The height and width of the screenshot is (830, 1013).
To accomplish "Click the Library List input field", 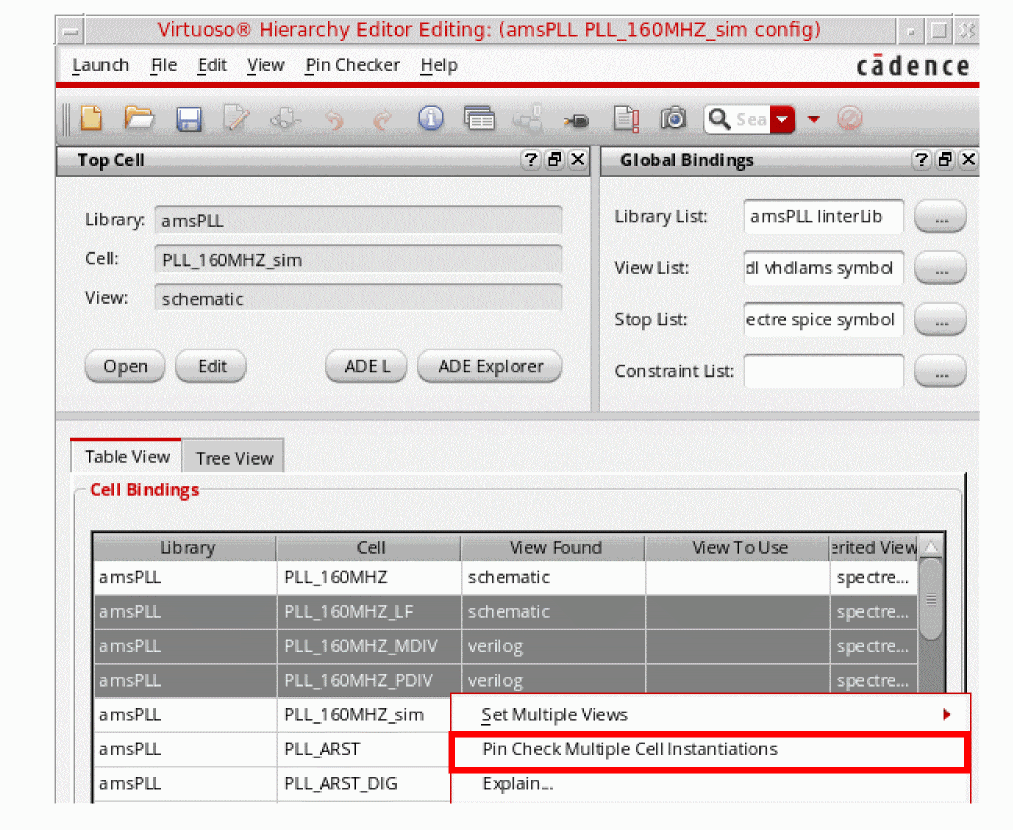I will (823, 216).
